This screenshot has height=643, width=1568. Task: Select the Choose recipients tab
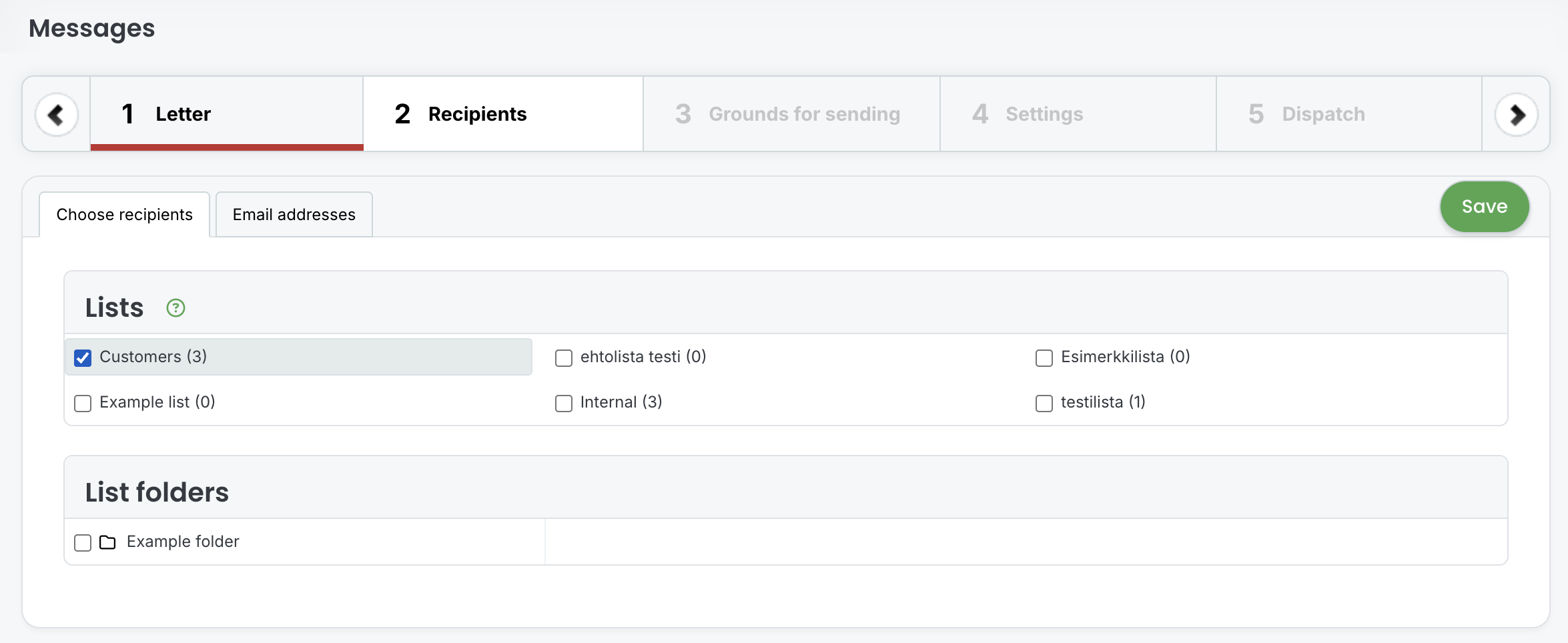pos(125,215)
